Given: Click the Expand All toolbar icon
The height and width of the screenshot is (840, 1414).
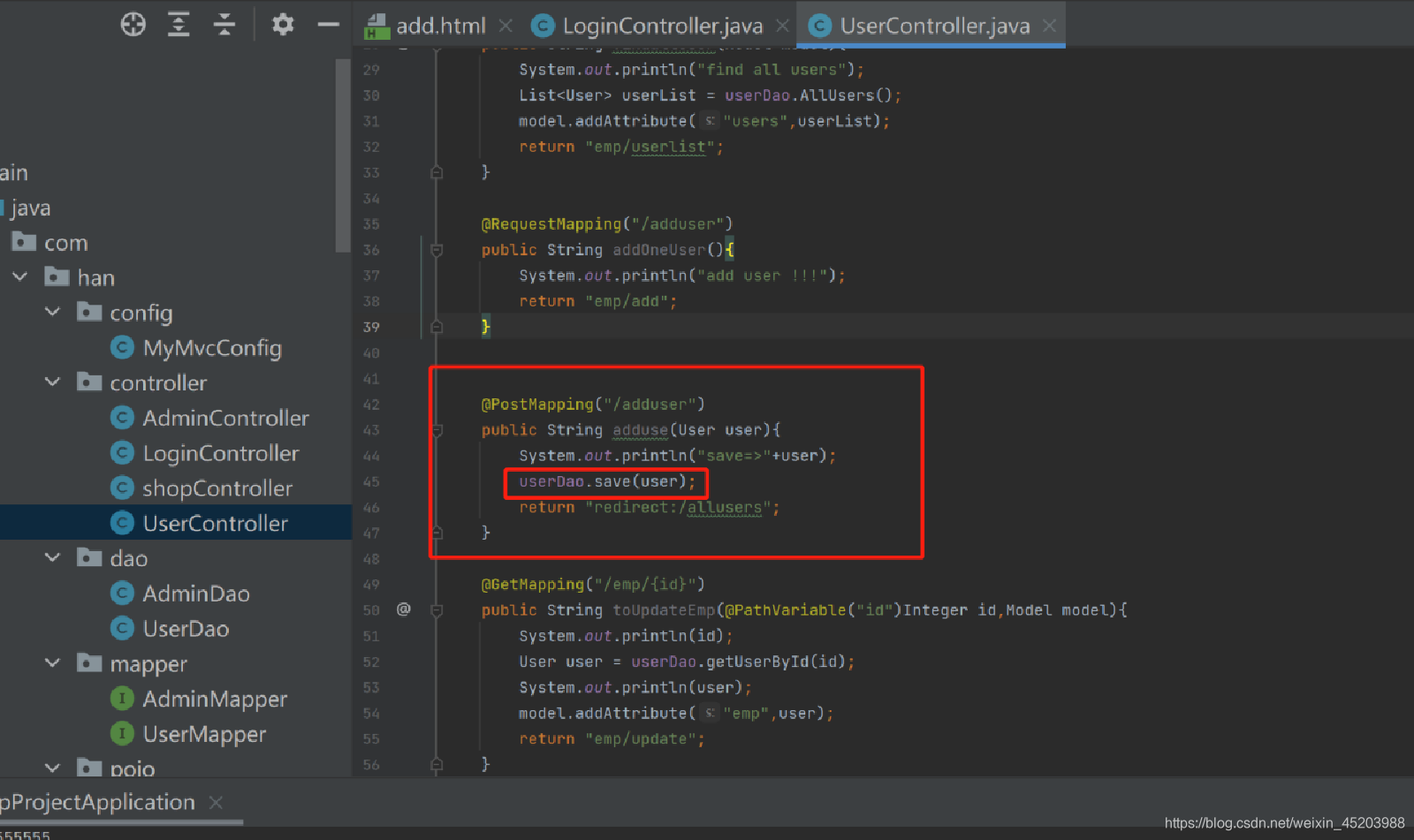Looking at the screenshot, I should (179, 25).
